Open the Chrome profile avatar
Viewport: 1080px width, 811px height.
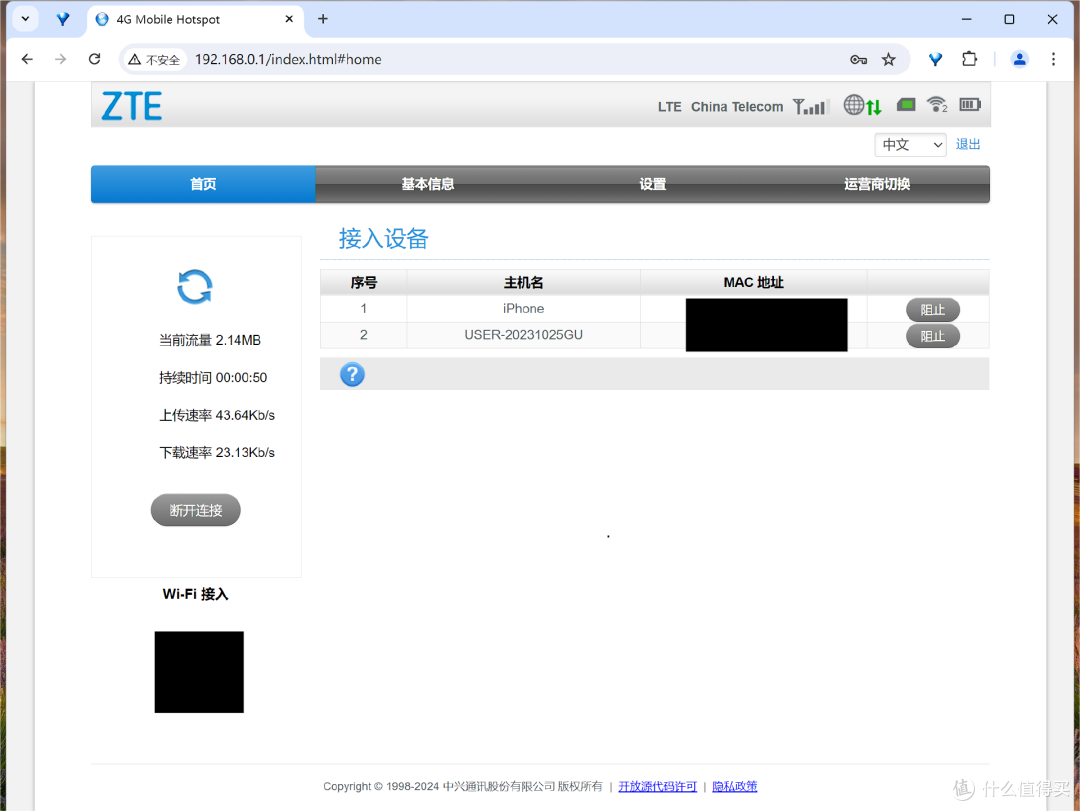pyautogui.click(x=1019, y=59)
